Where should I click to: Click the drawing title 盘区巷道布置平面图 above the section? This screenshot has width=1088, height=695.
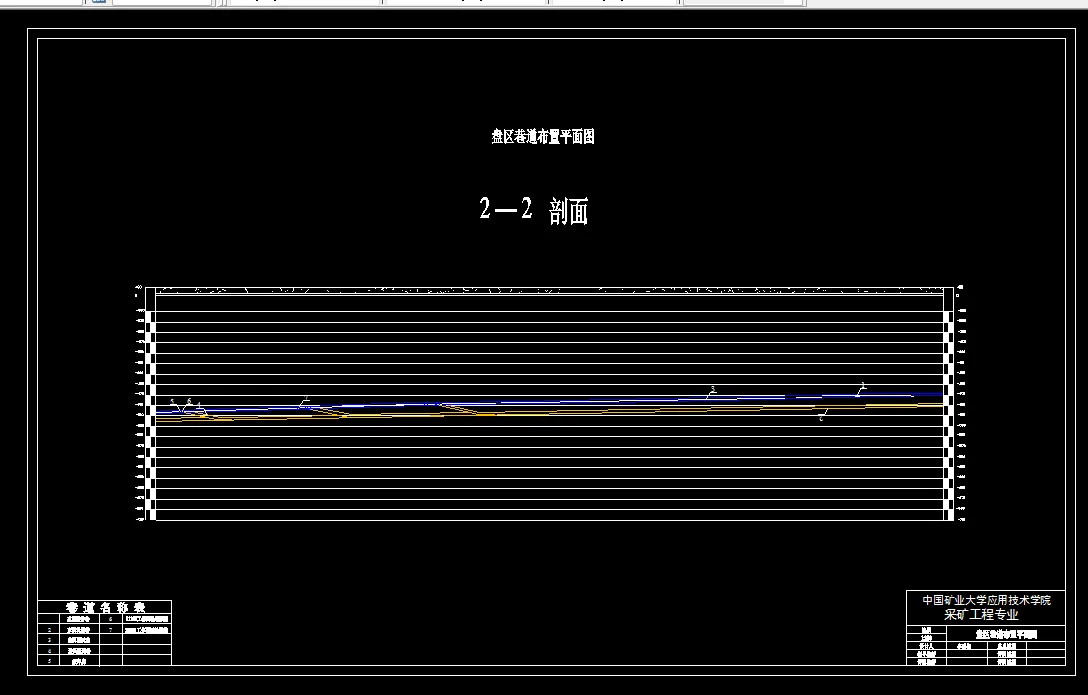pos(543,137)
